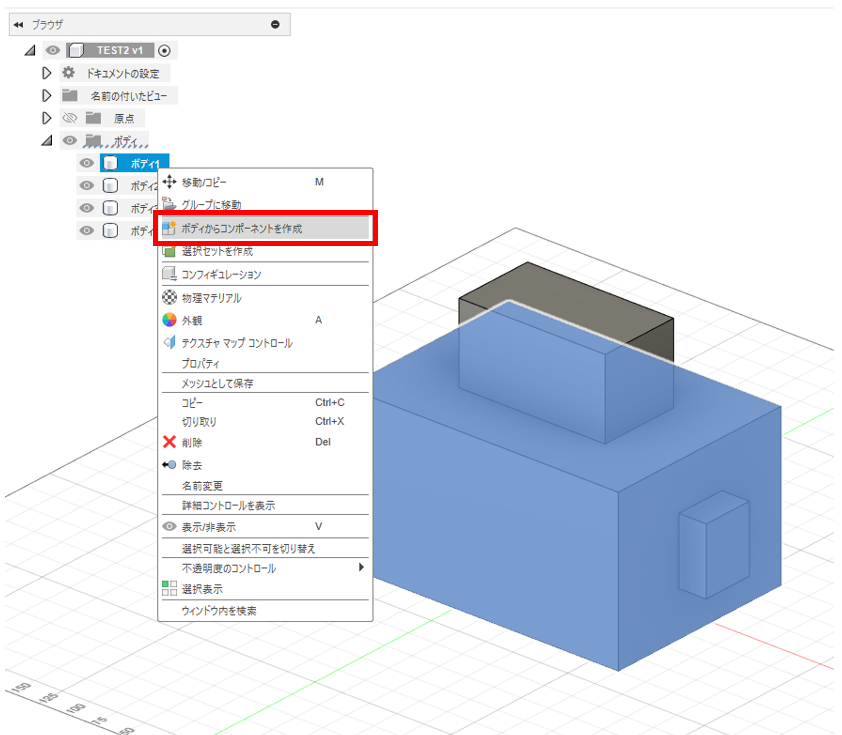842x735 pixels.
Task: Click the move arrows icon in menu
Action: coord(169,182)
